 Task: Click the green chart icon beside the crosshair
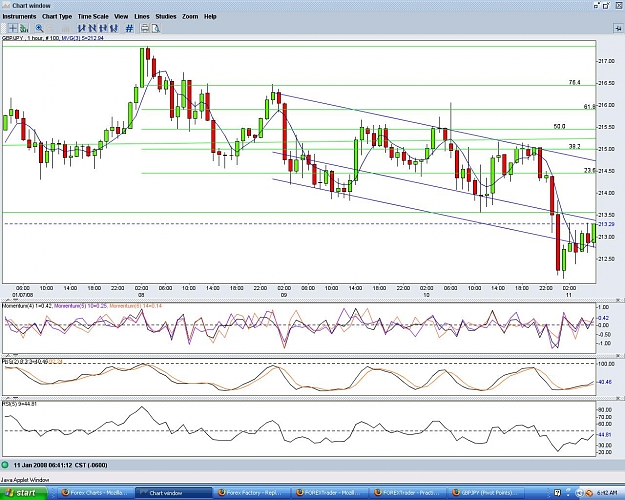tap(24, 28)
